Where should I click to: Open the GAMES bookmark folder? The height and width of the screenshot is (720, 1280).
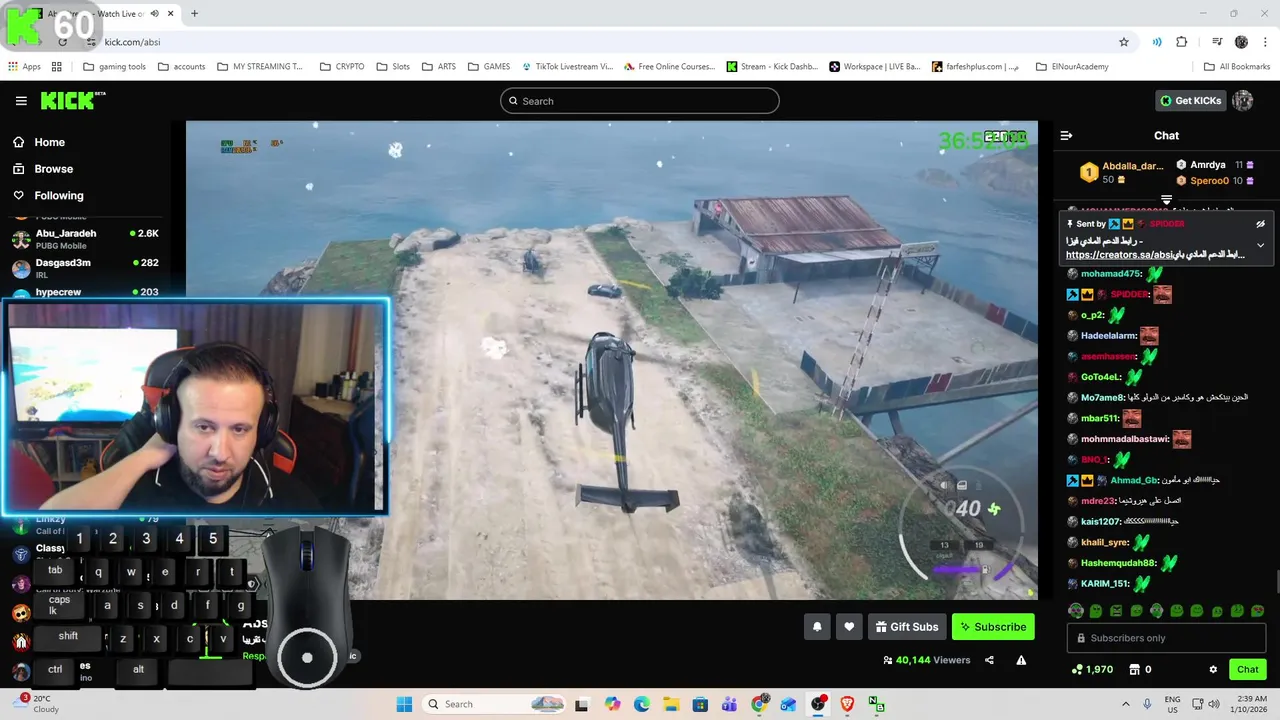click(488, 67)
